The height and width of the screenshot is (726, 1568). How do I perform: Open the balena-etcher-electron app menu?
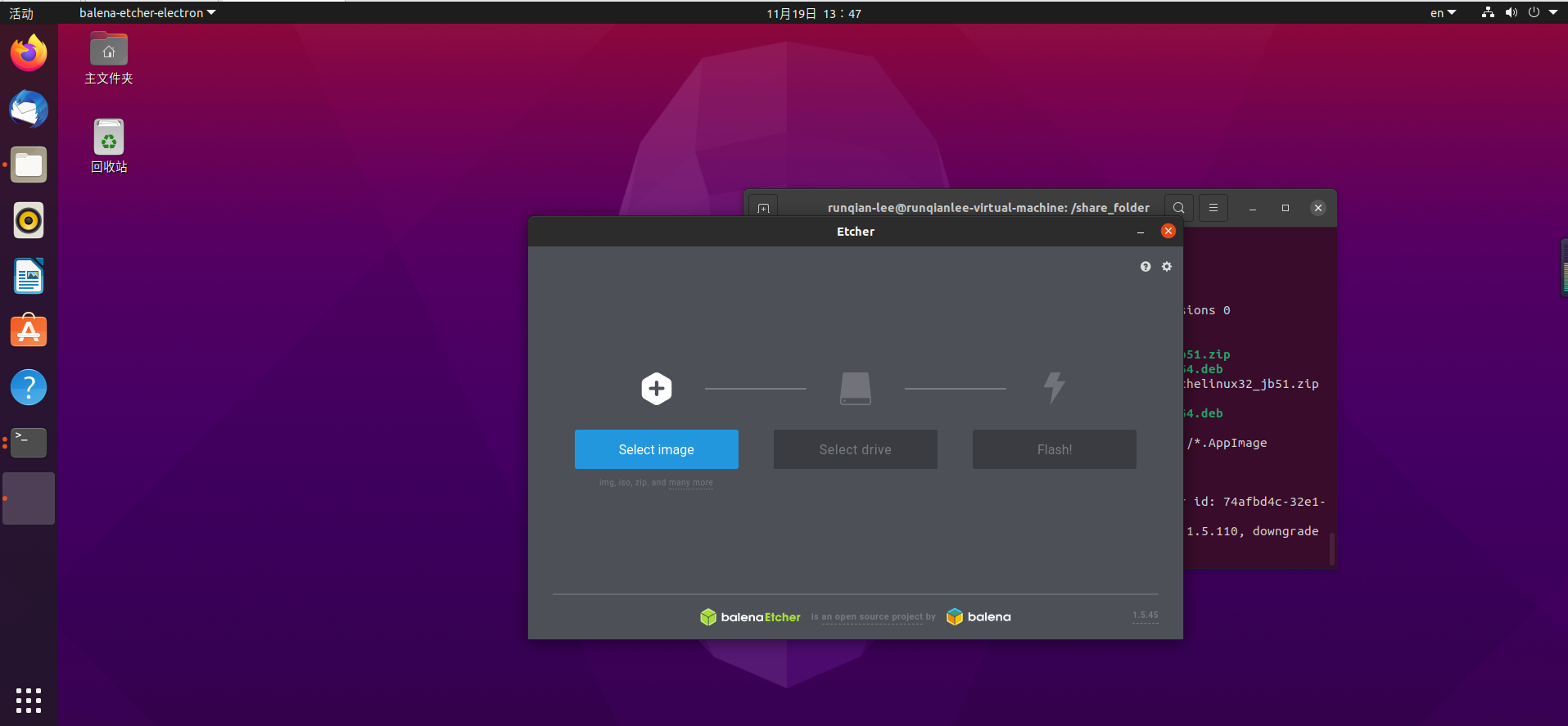click(147, 13)
